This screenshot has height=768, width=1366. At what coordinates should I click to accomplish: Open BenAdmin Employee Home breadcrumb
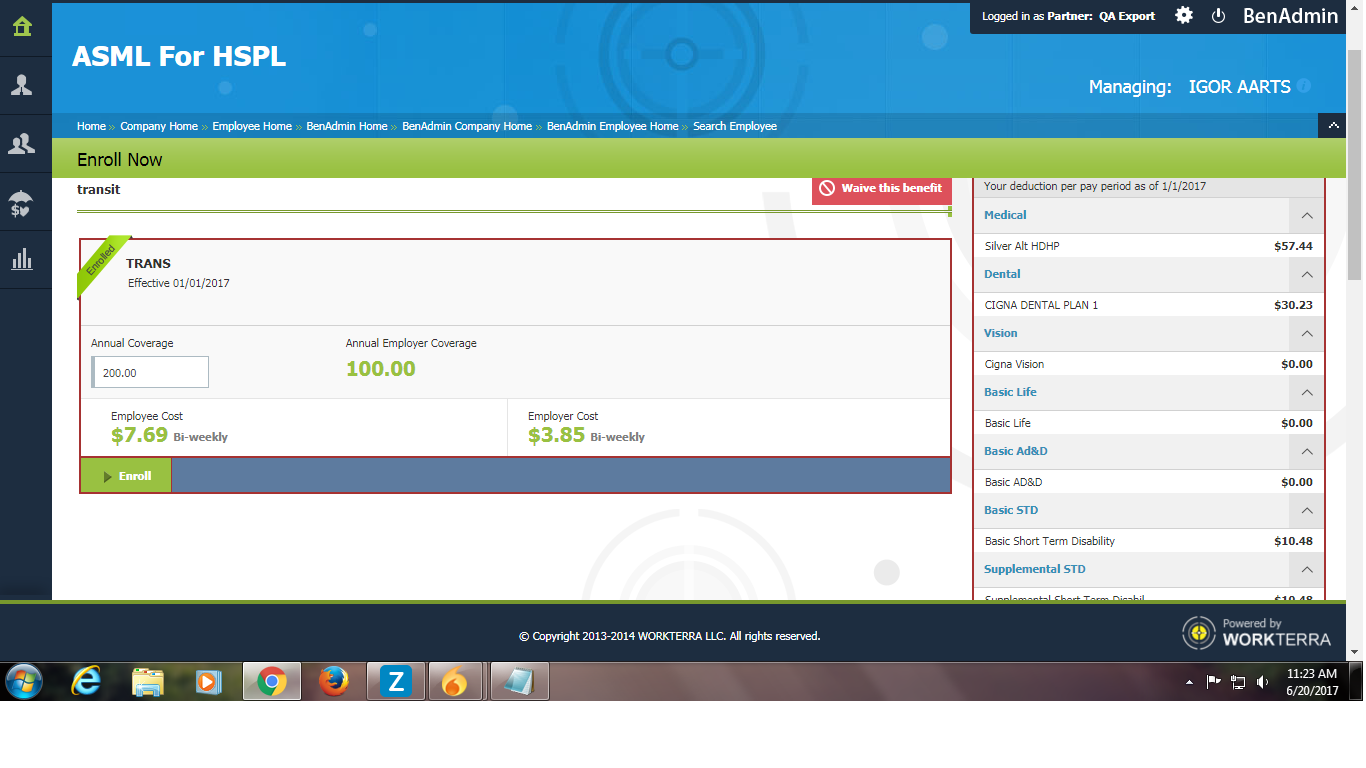[x=612, y=126]
